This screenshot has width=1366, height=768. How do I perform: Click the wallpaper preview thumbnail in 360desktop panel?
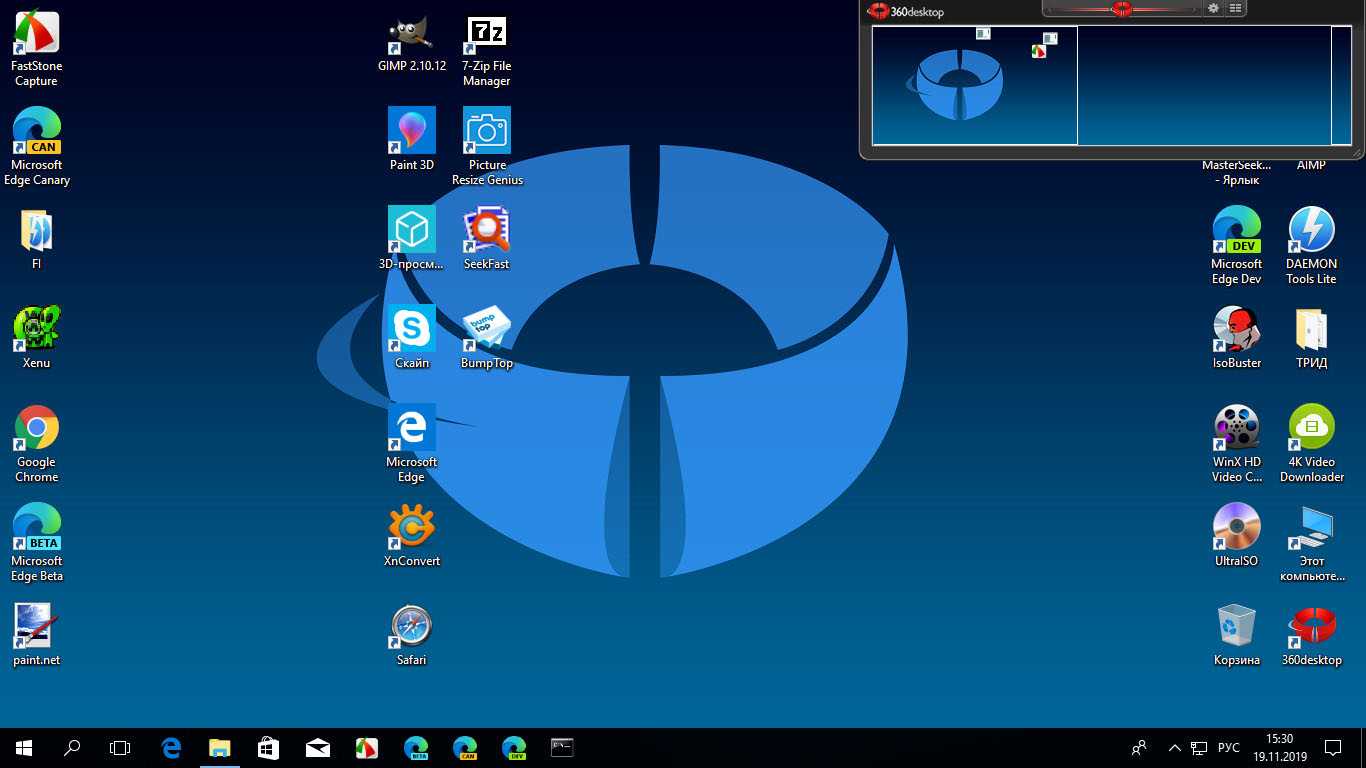coord(974,86)
